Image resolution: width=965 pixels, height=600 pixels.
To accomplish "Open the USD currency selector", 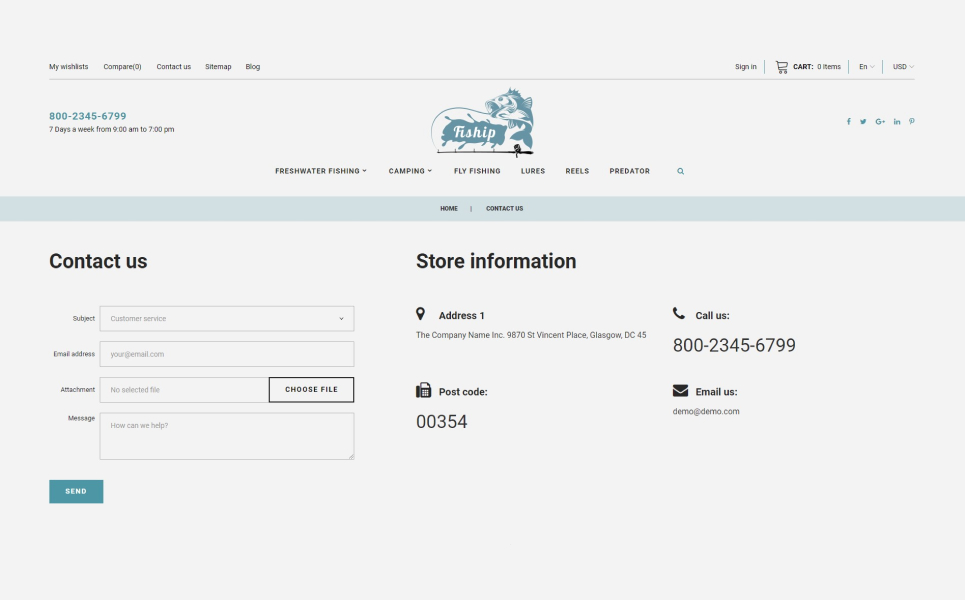I will pyautogui.click(x=903, y=67).
